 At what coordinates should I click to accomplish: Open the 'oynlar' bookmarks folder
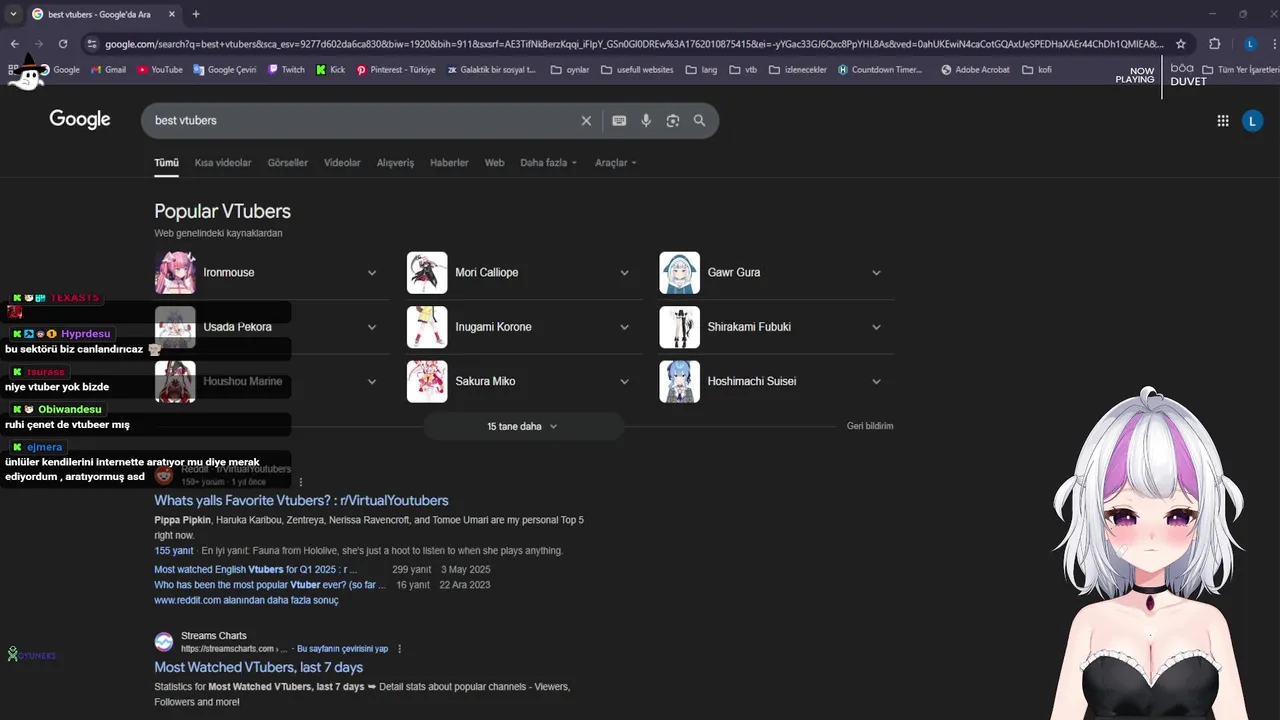(569, 70)
